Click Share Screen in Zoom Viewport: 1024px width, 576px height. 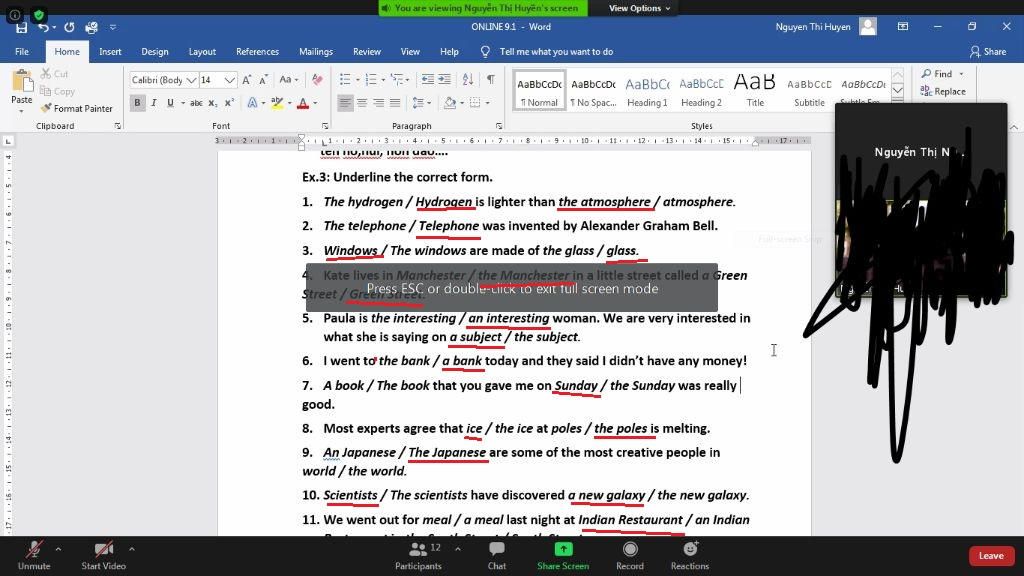click(563, 556)
